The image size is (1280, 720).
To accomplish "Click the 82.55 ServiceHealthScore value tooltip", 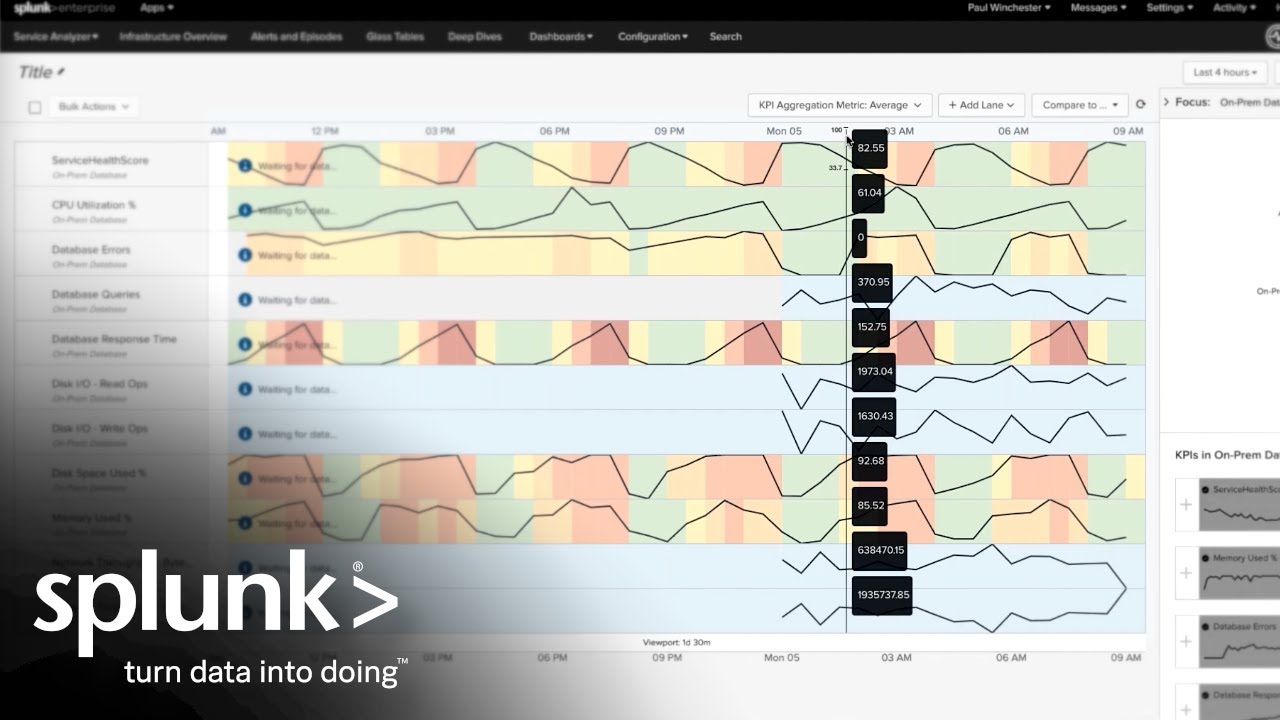I will (870, 148).
